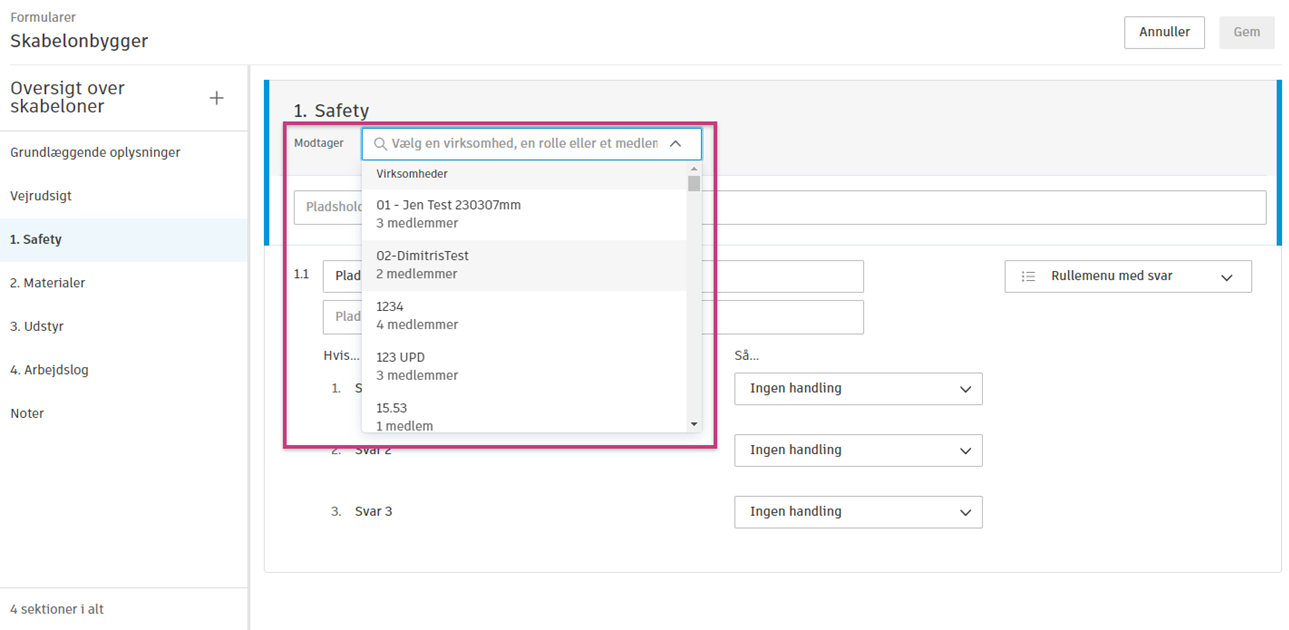Image resolution: width=1289 pixels, height=630 pixels.
Task: Click the list icon beside Rullemenu med svar
Action: (1028, 277)
